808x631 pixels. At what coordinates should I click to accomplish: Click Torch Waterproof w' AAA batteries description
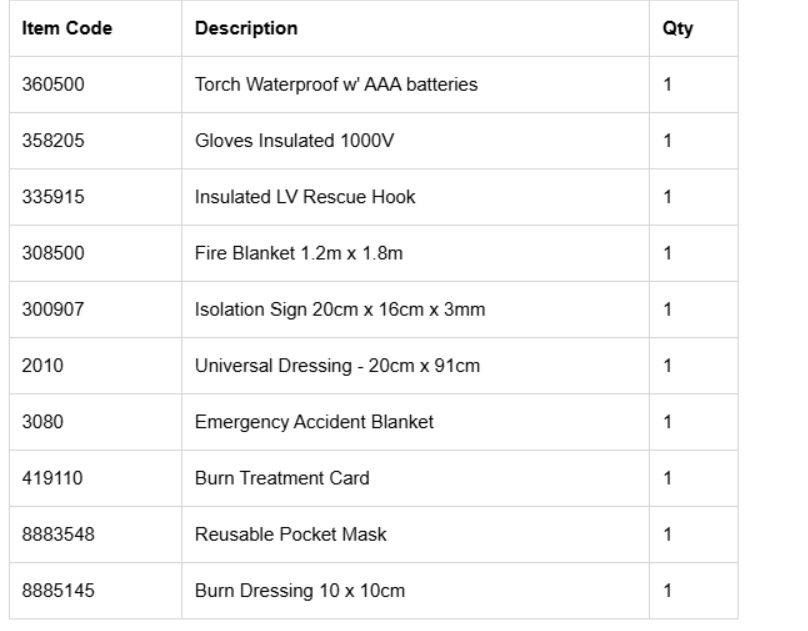point(336,84)
